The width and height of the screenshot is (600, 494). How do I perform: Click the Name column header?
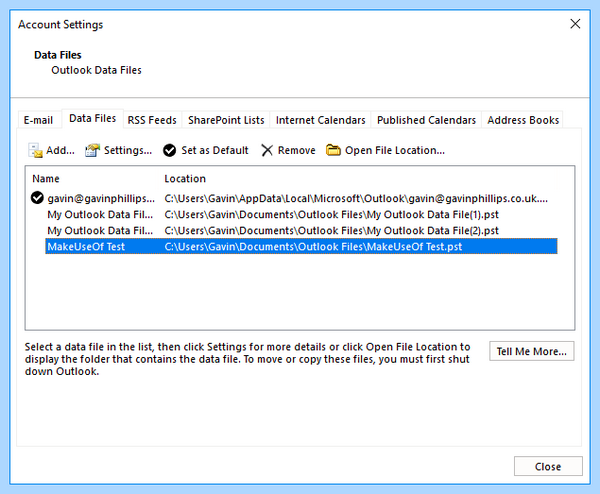(x=46, y=179)
